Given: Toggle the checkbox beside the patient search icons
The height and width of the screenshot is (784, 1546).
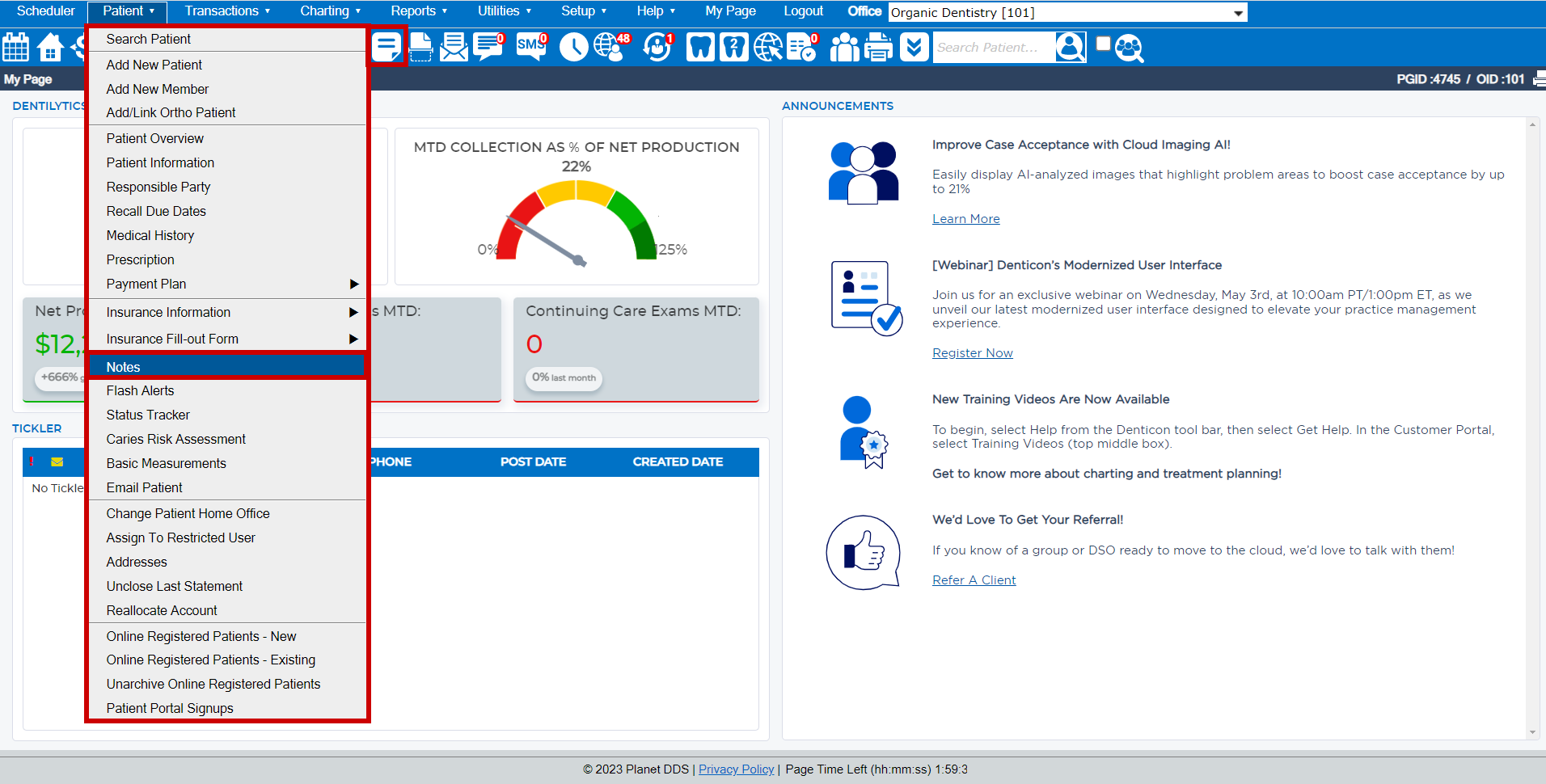Looking at the screenshot, I should click(1102, 44).
